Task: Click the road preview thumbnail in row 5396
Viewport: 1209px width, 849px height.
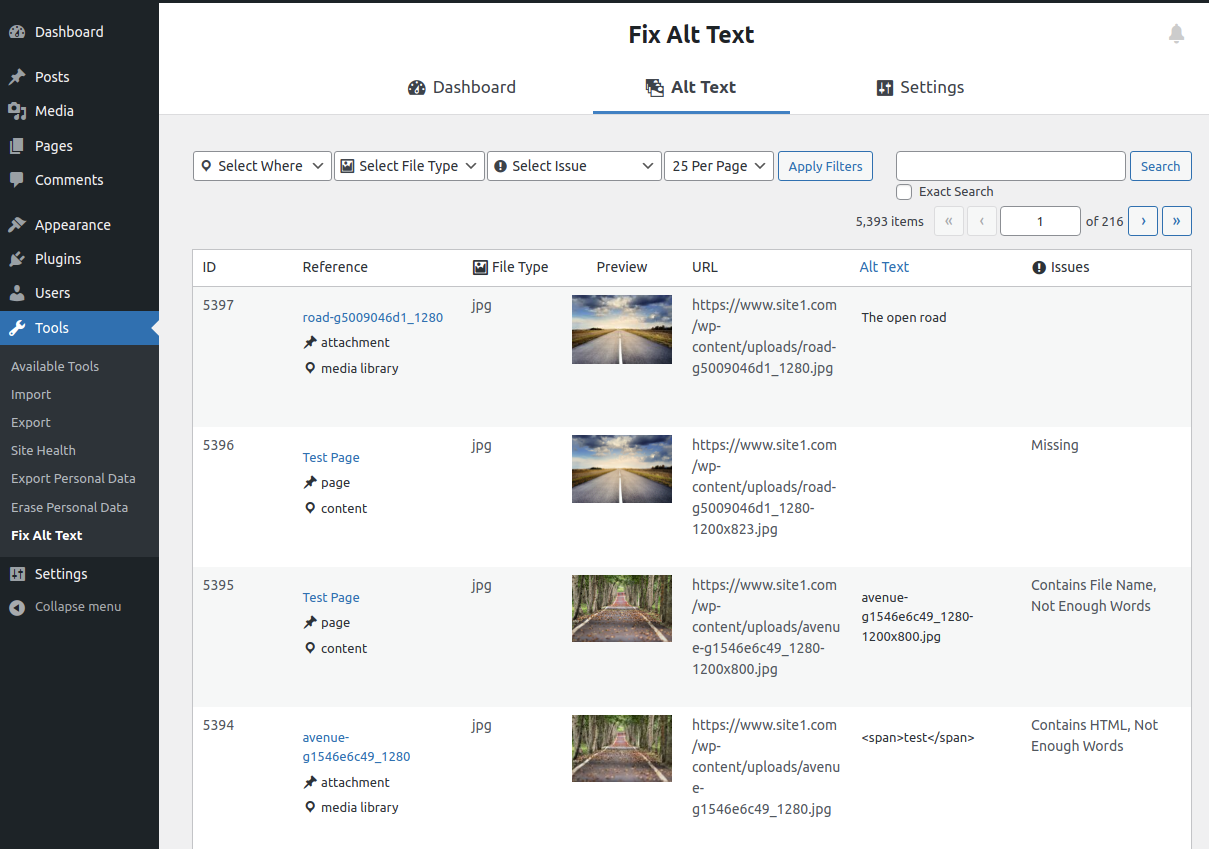Action: click(x=622, y=469)
